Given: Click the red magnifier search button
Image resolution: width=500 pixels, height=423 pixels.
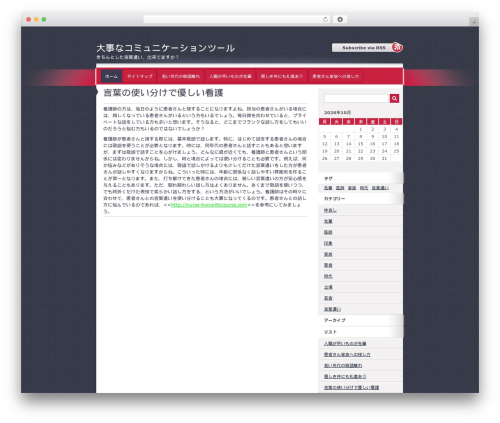Looking at the screenshot, I should click(x=394, y=98).
